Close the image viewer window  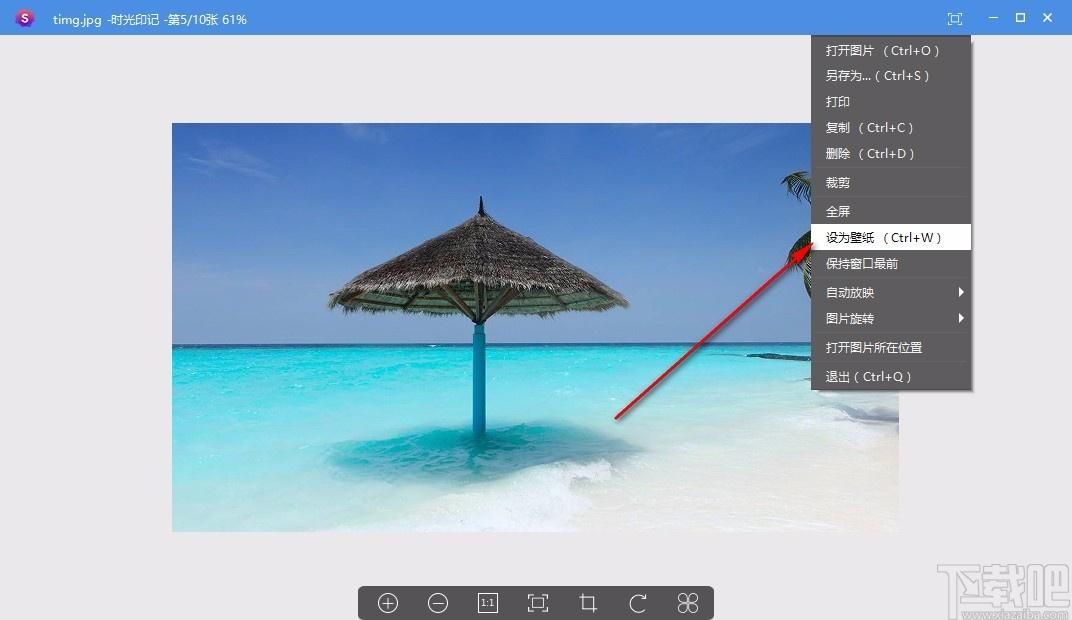point(1047,18)
